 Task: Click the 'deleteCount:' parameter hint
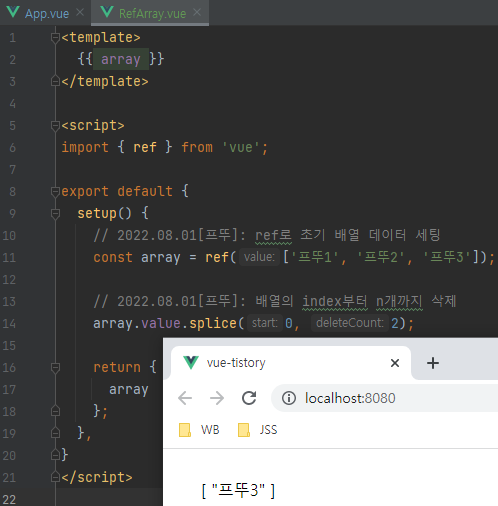pyautogui.click(x=350, y=323)
